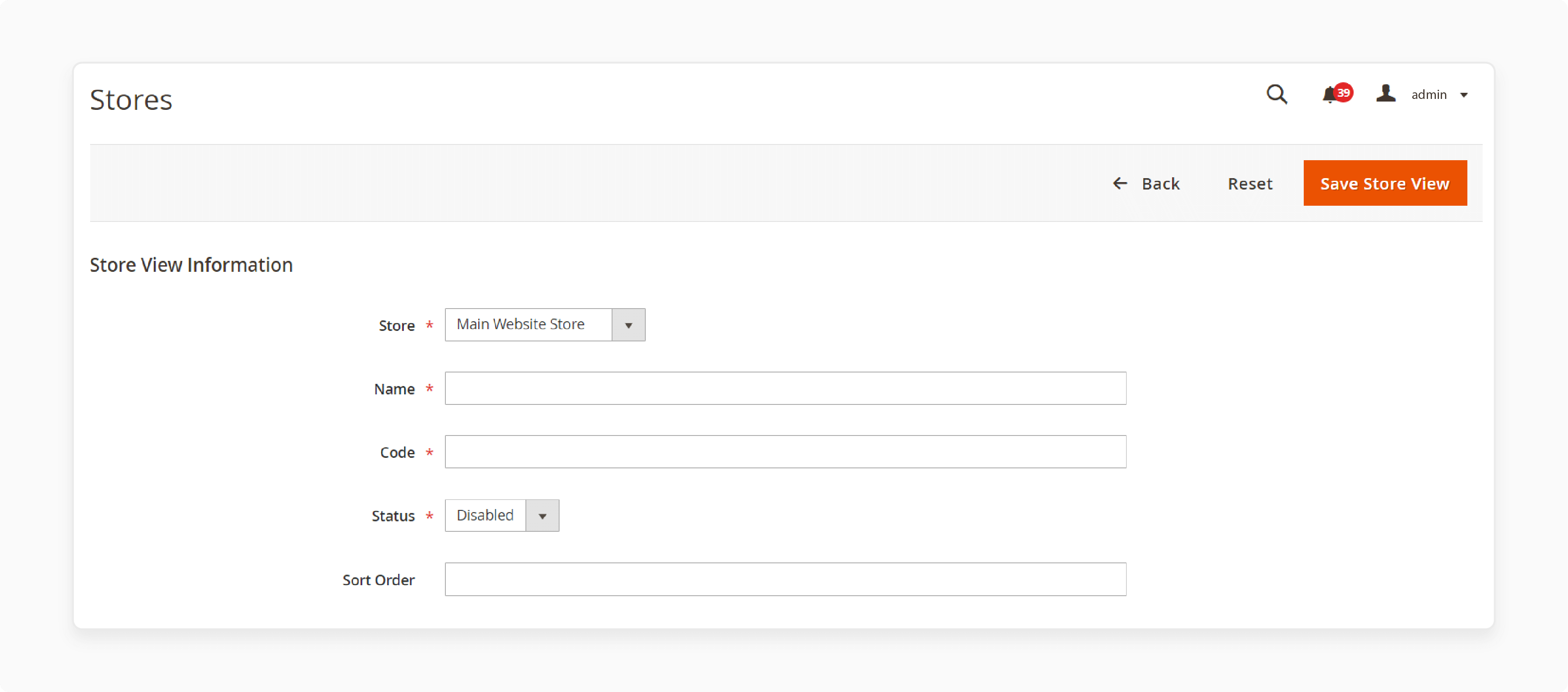Focus the Name text field

click(785, 388)
